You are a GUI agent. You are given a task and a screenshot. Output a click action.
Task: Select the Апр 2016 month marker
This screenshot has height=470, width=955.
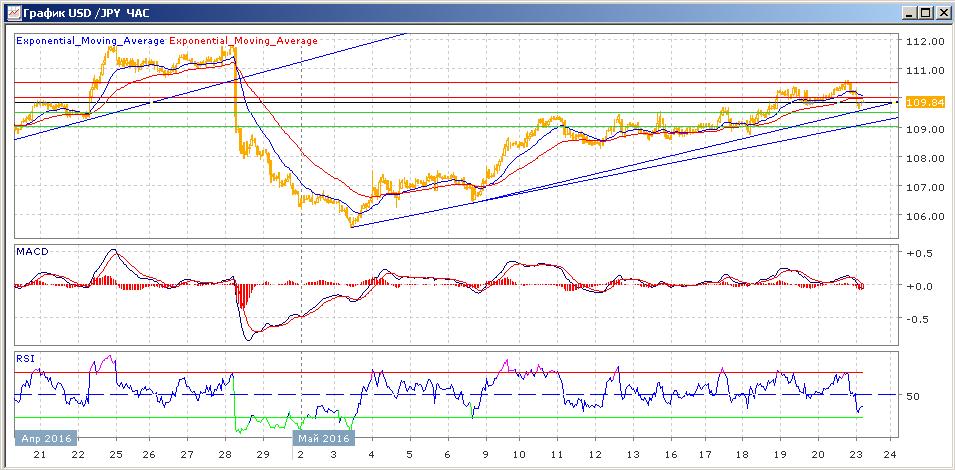pos(45,438)
